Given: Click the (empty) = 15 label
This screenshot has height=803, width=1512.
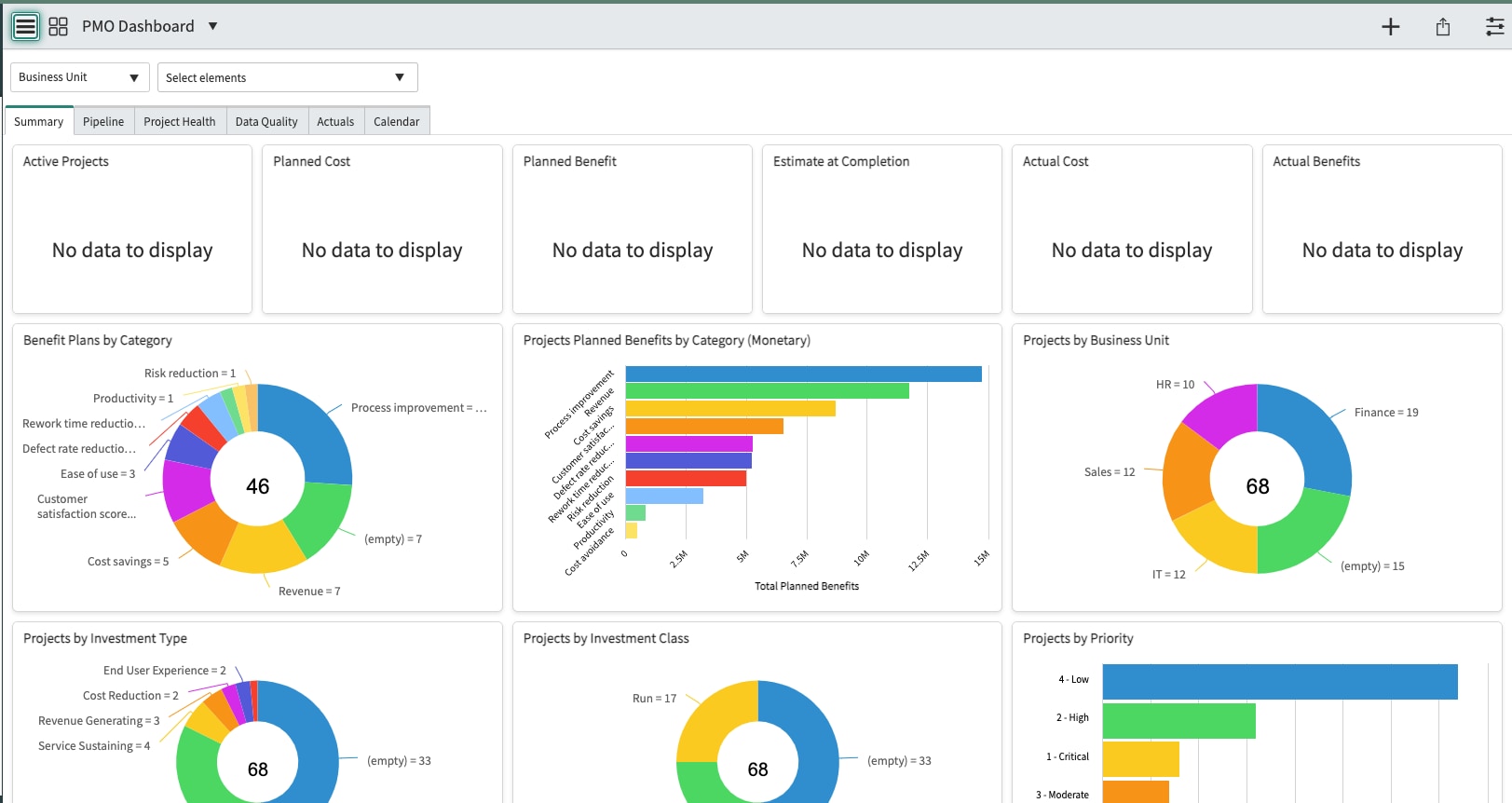Looking at the screenshot, I should pos(1372,566).
